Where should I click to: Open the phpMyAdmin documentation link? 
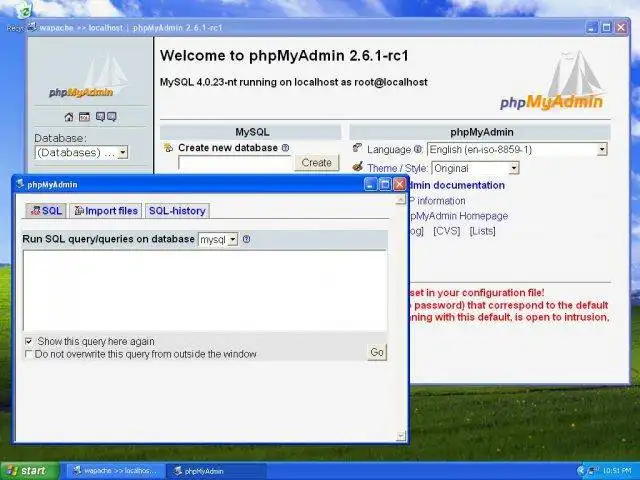click(x=457, y=185)
